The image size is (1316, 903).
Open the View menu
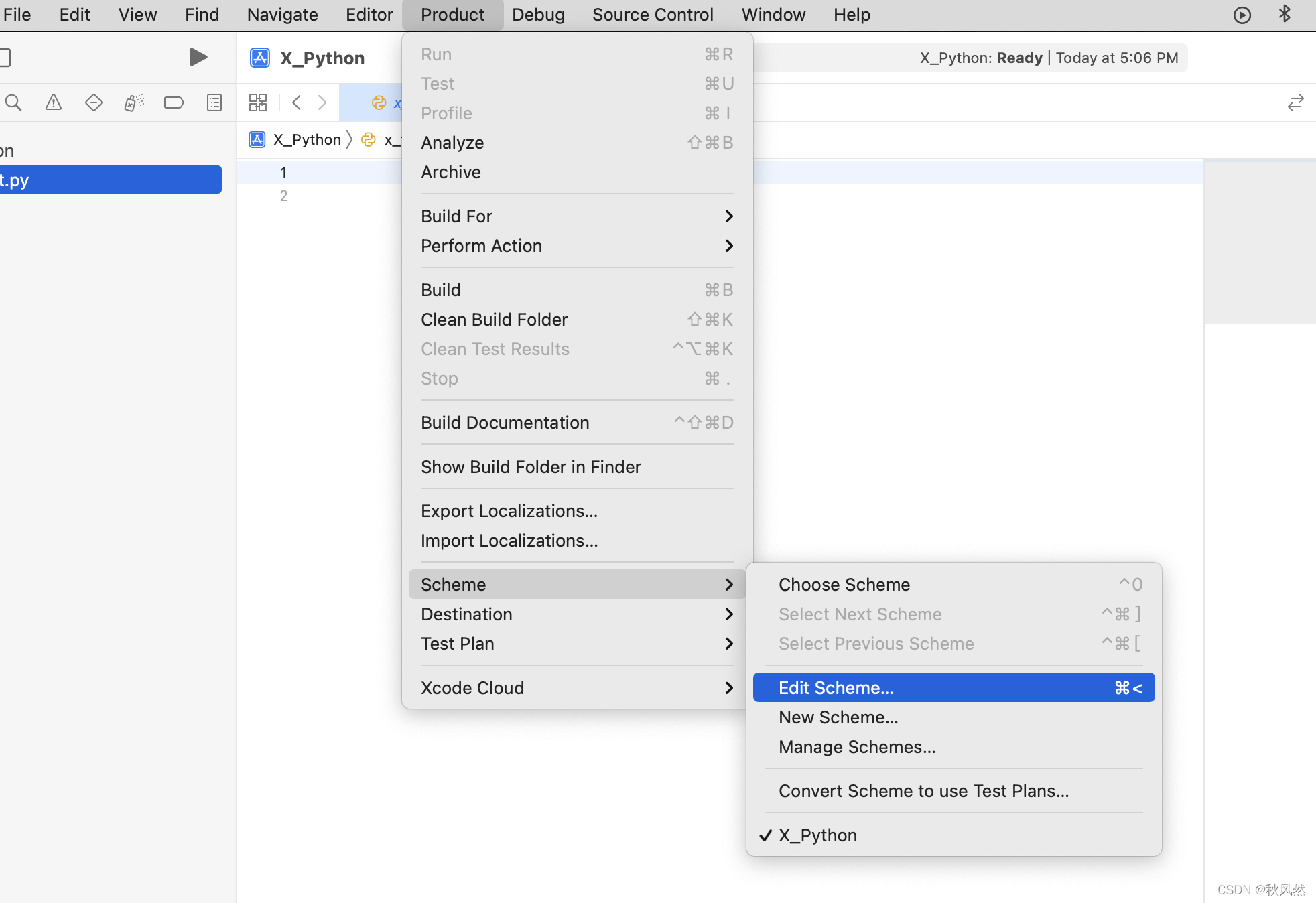[x=137, y=15]
